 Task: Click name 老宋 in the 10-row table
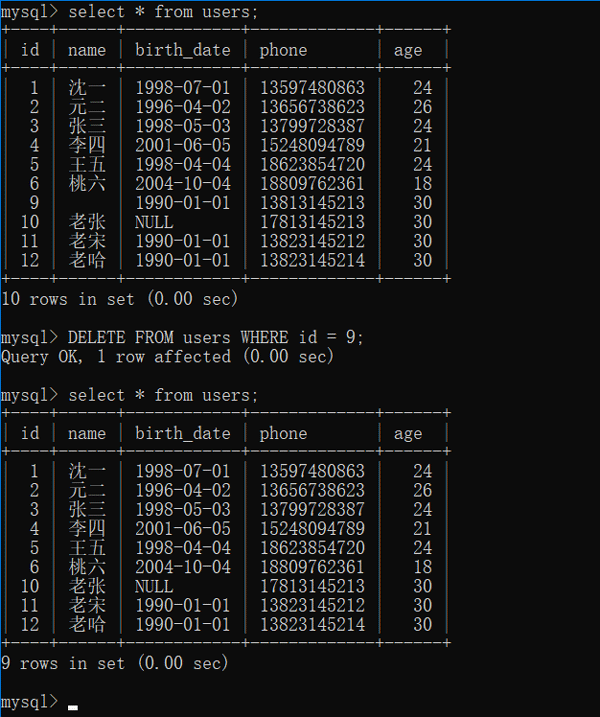87,241
